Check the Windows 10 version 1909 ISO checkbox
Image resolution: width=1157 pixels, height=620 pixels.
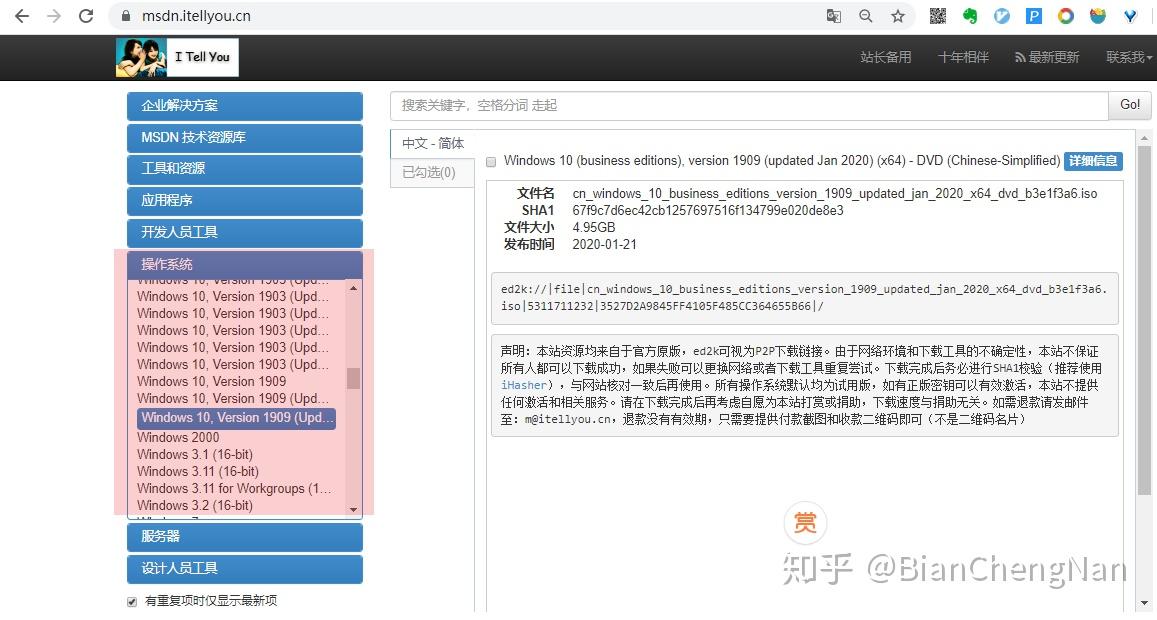(x=491, y=161)
